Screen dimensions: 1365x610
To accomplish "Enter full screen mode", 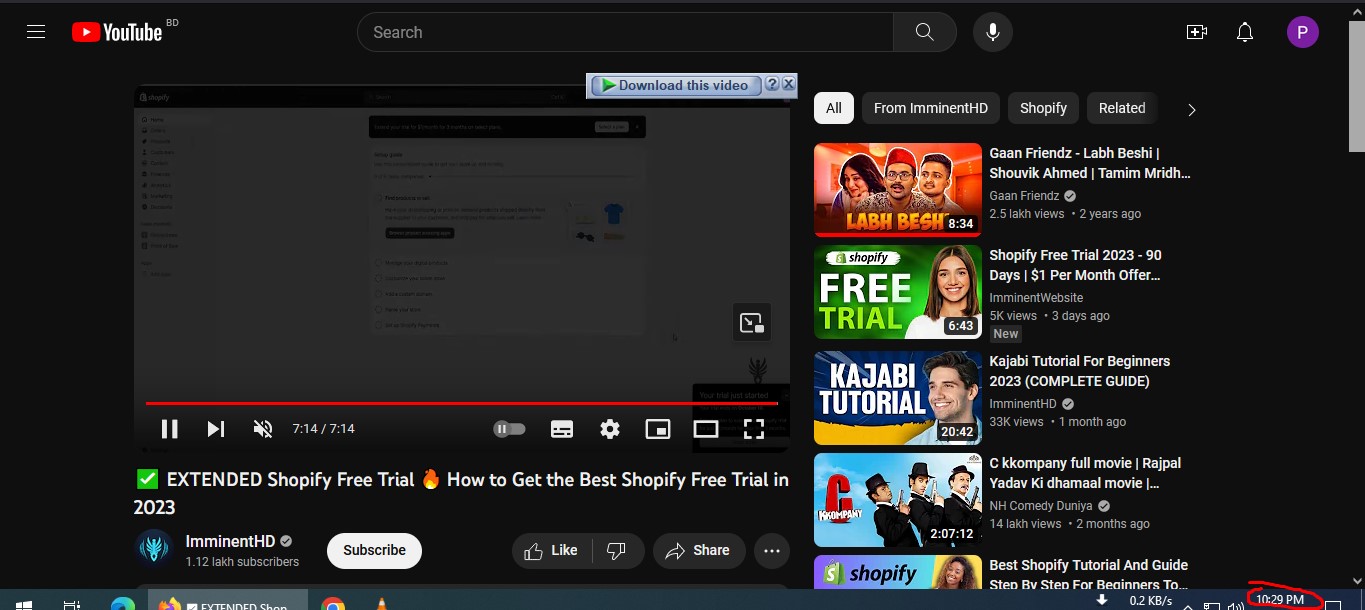I will pyautogui.click(x=754, y=429).
